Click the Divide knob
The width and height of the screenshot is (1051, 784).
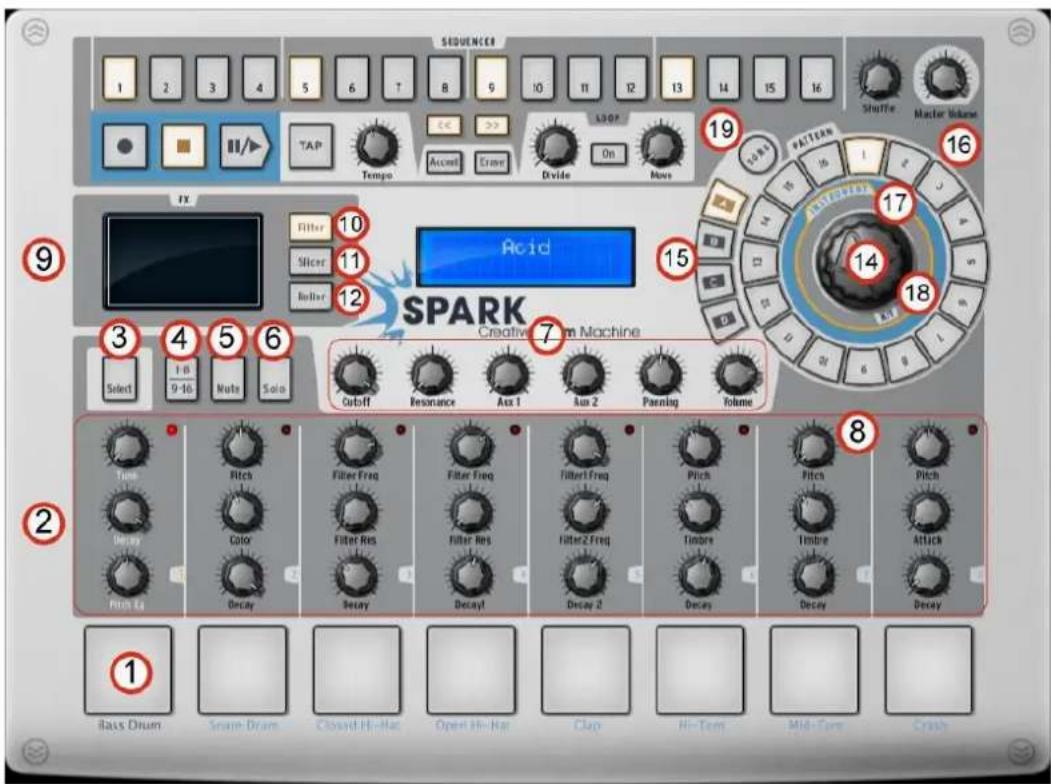(x=556, y=145)
